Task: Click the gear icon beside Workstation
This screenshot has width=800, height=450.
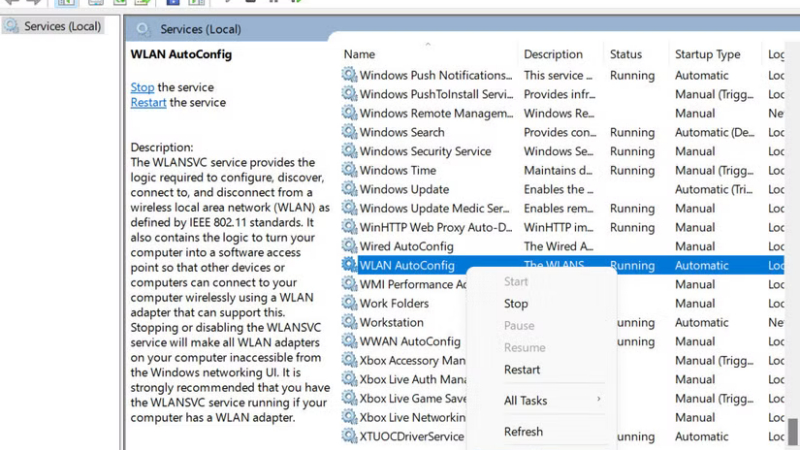Action: click(349, 321)
